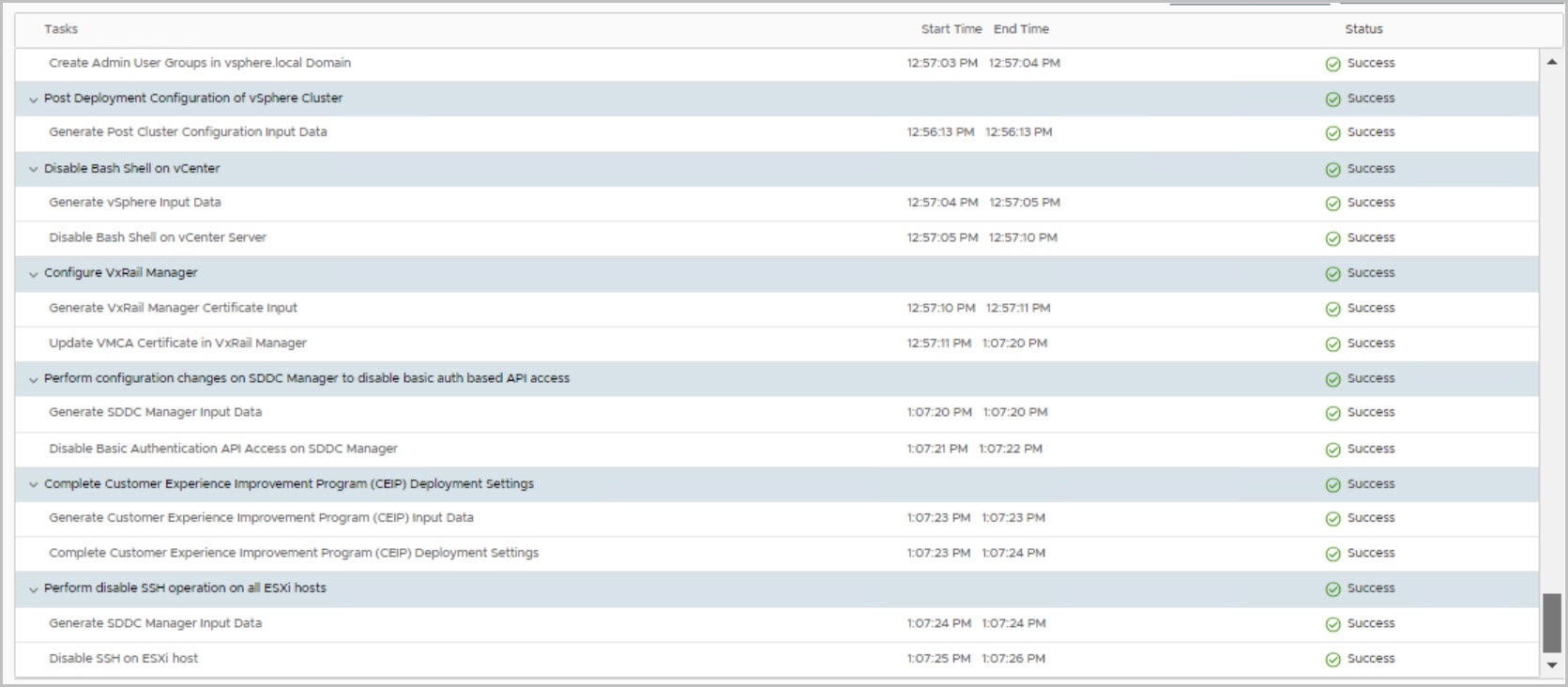This screenshot has height=687, width=1568.
Task: Click the scrollbar up arrow
Action: [x=1552, y=62]
